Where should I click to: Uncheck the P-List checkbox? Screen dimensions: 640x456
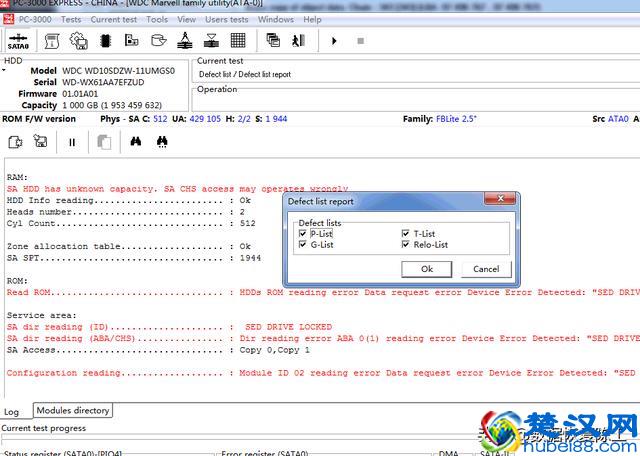point(303,233)
